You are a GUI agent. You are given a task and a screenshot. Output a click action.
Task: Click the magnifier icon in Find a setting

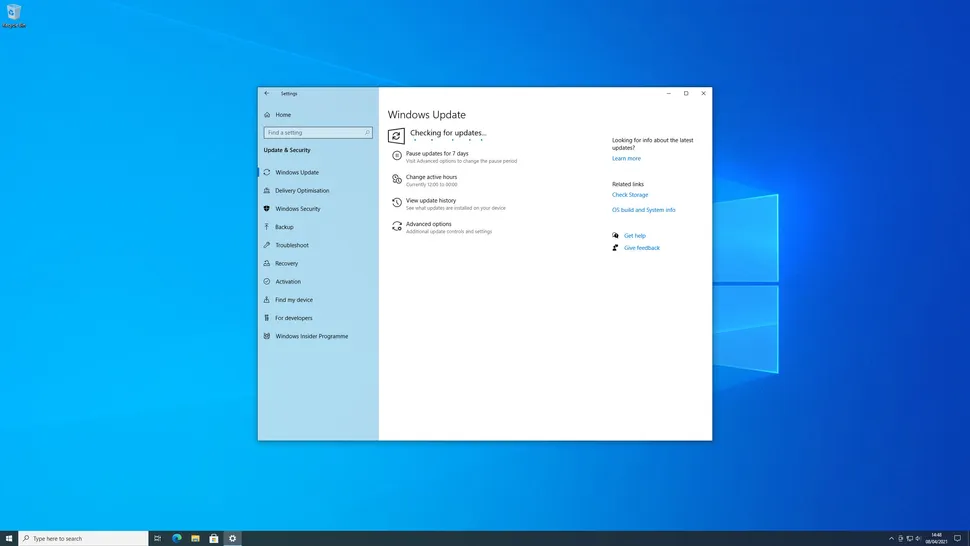tap(367, 133)
